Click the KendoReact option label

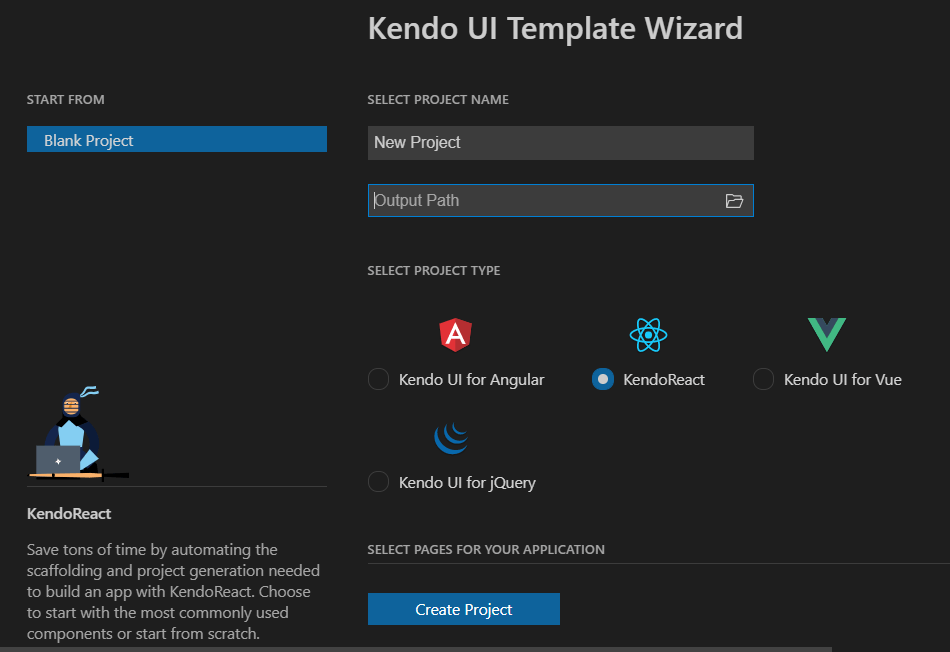[x=664, y=380]
